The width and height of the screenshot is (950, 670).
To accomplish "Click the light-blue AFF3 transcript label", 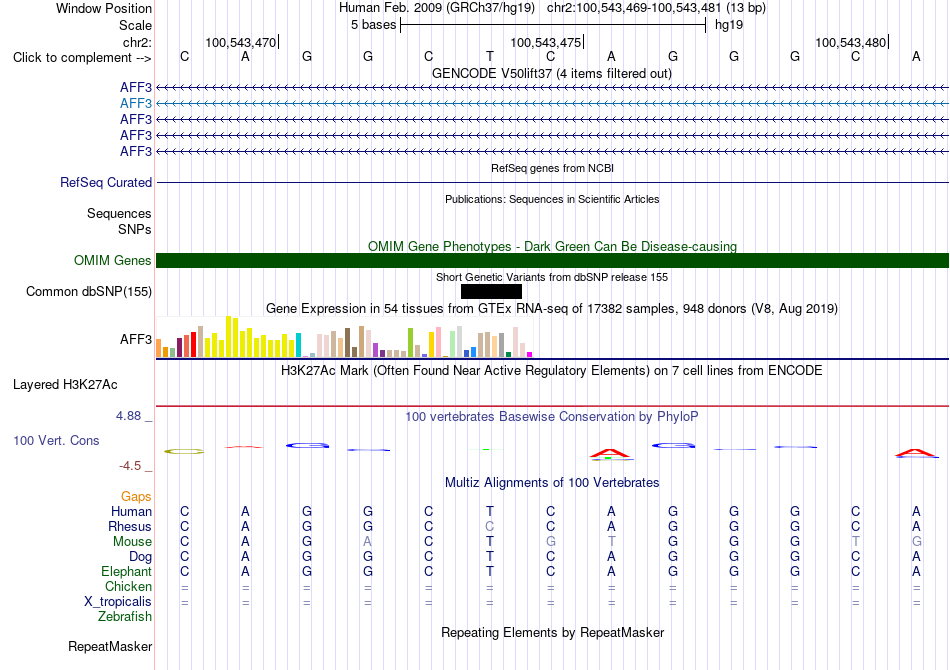I will tap(136, 103).
